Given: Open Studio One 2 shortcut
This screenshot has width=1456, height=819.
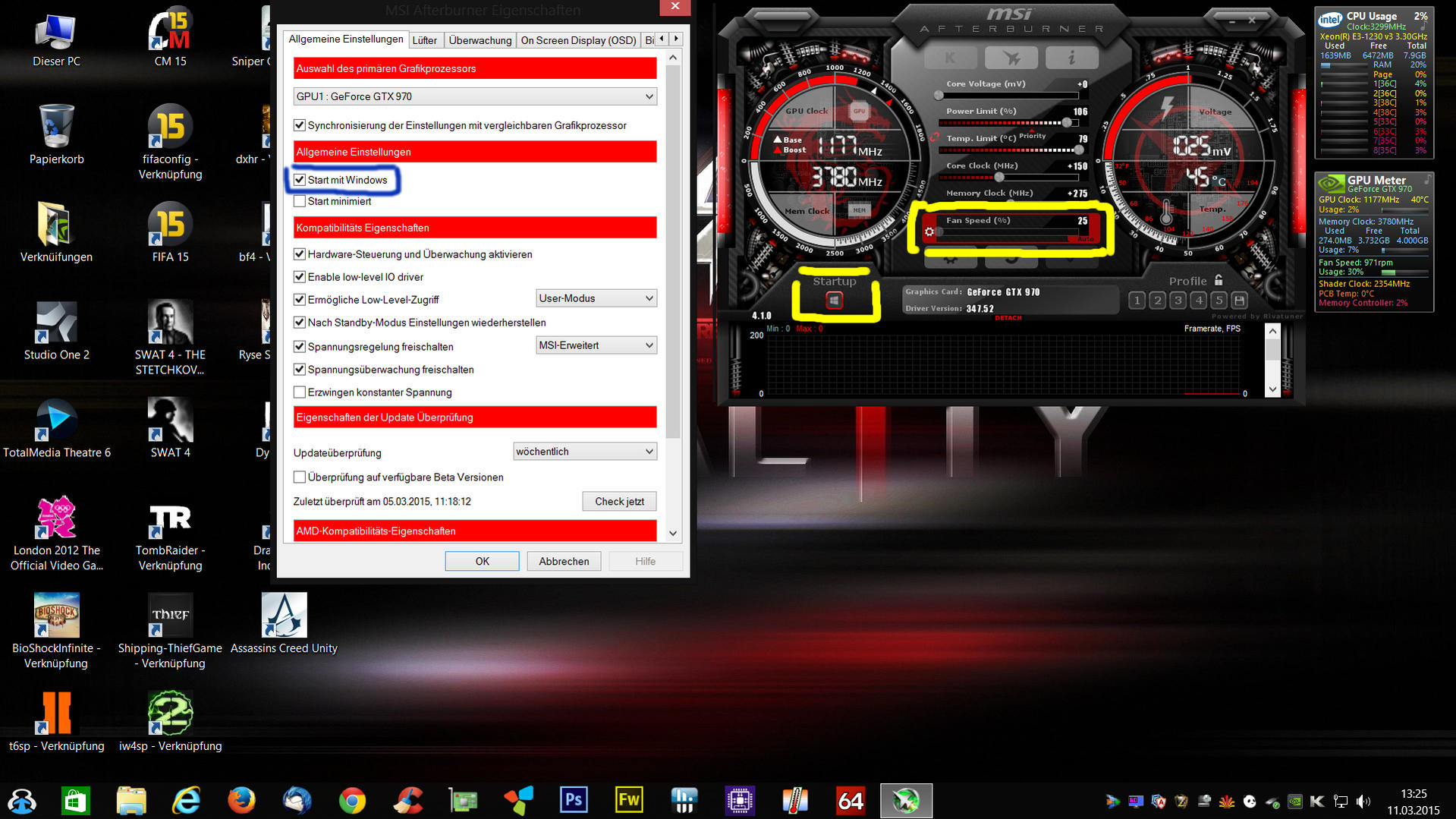Looking at the screenshot, I should coord(56,331).
